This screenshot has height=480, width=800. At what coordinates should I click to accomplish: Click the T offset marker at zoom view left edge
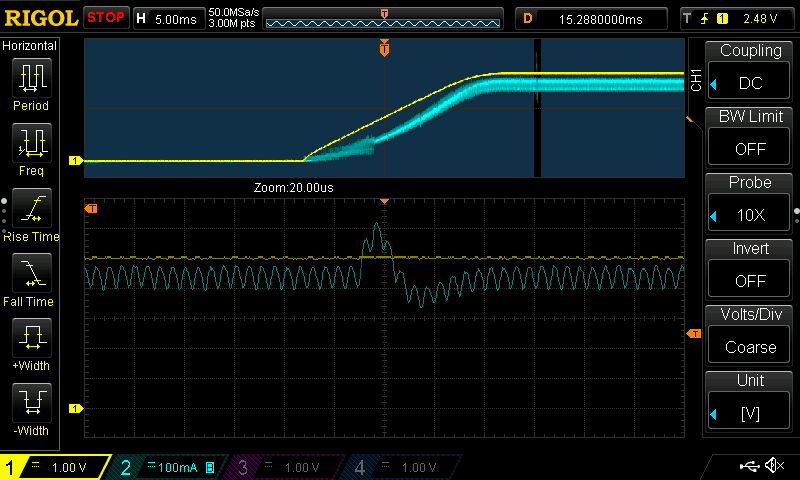tap(91, 209)
